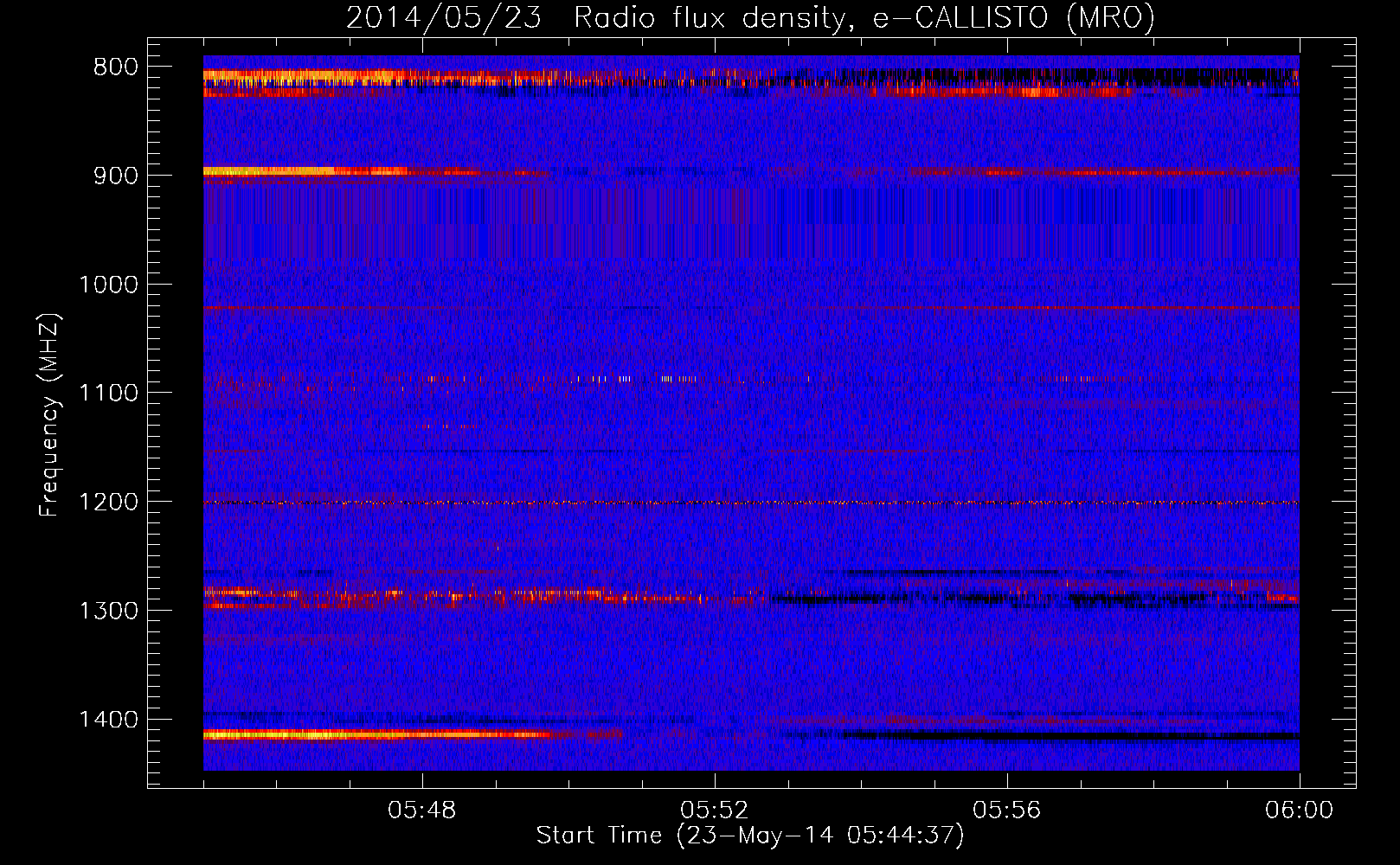The height and width of the screenshot is (865, 1400).
Task: Select the 1400 frequency tick label
Action: point(109,720)
